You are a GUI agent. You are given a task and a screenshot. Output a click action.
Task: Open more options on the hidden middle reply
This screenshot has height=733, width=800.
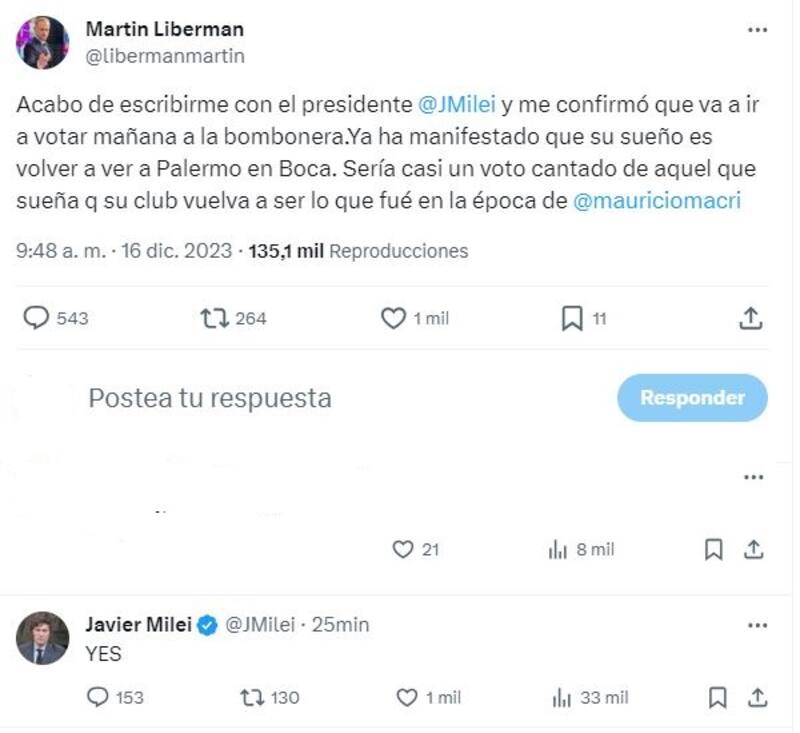click(755, 478)
